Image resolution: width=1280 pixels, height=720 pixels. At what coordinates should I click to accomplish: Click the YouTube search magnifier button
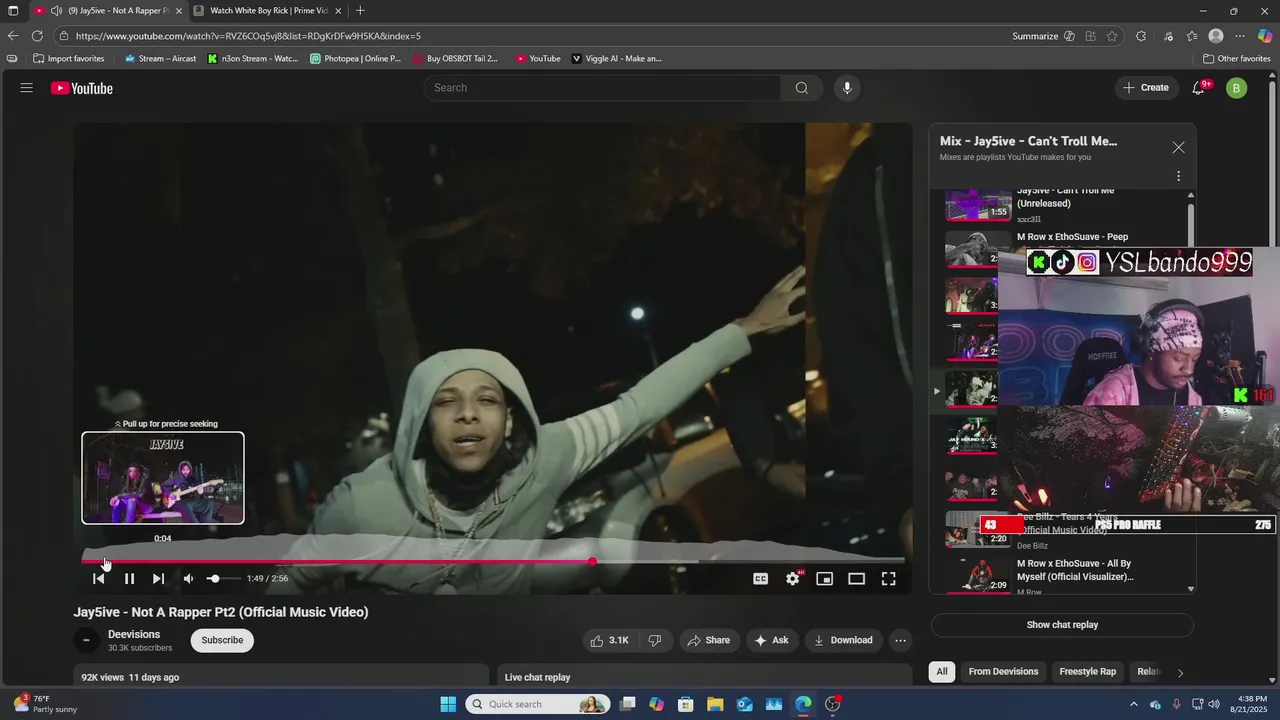coord(801,88)
